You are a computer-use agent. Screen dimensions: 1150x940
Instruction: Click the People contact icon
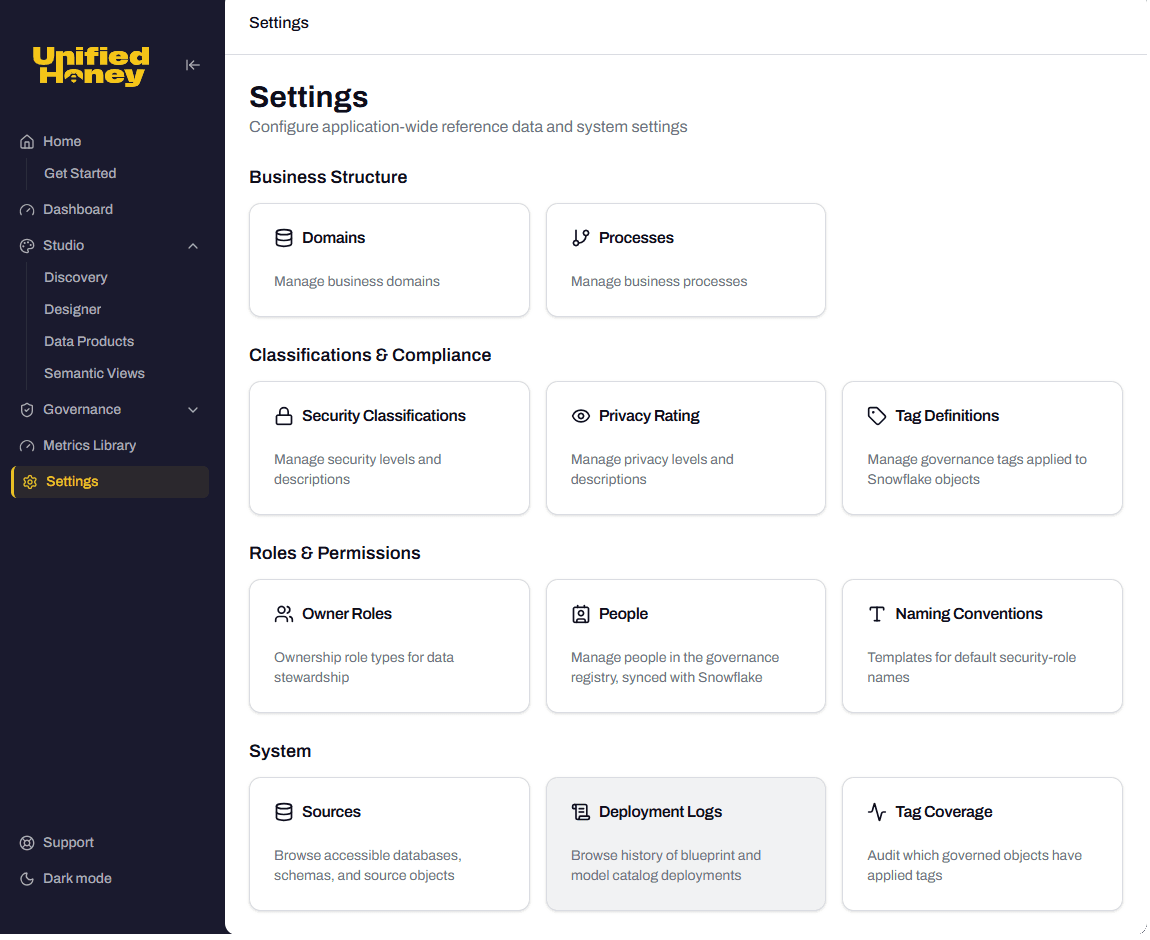click(x=581, y=614)
